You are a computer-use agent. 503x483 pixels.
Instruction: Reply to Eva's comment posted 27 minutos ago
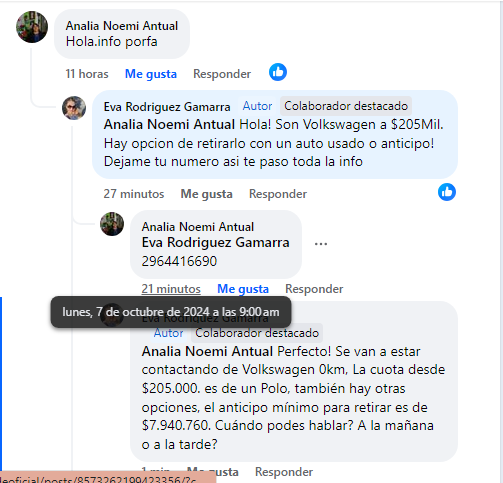(x=278, y=194)
